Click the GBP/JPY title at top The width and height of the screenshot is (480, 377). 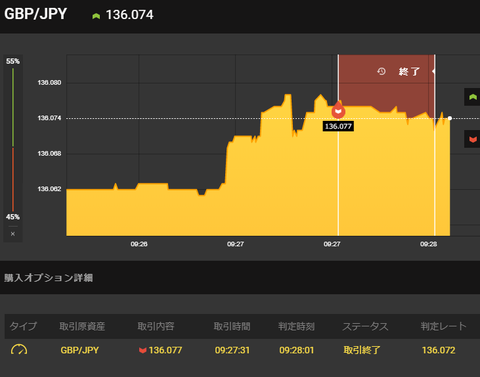(x=35, y=14)
